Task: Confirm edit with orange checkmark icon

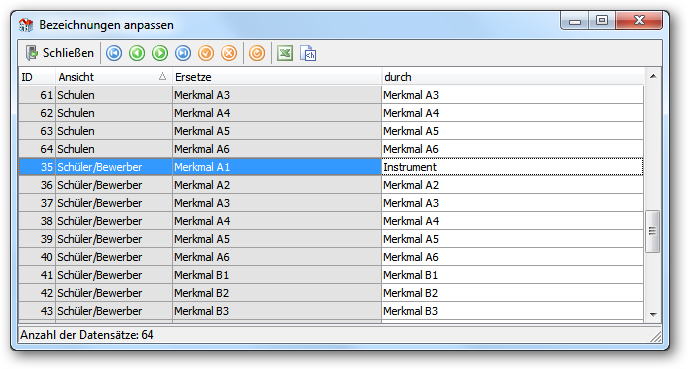Action: click(206, 53)
